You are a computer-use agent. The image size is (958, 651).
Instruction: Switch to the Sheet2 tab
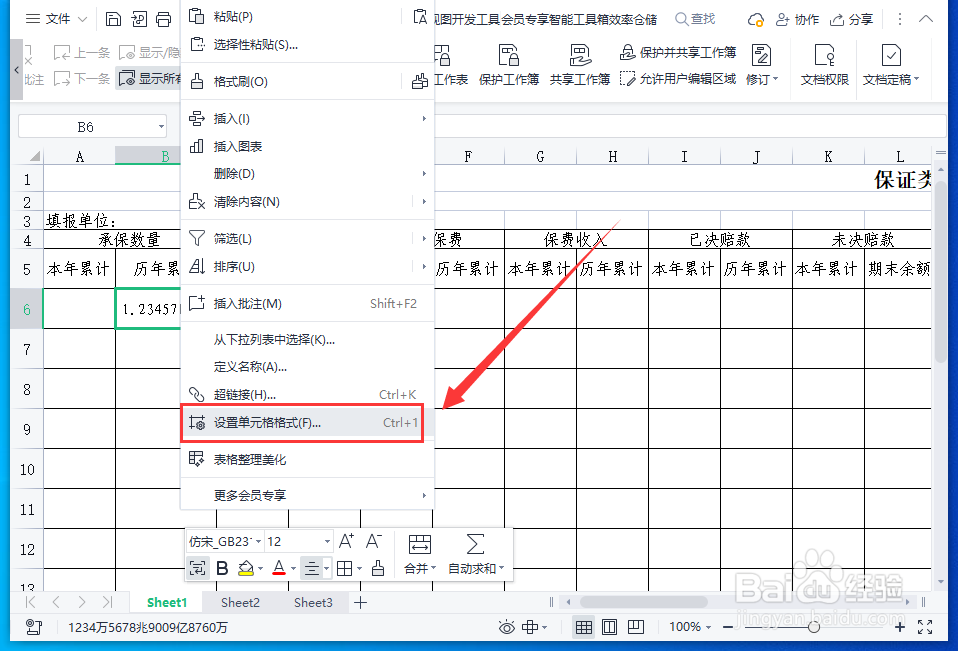tap(240, 602)
